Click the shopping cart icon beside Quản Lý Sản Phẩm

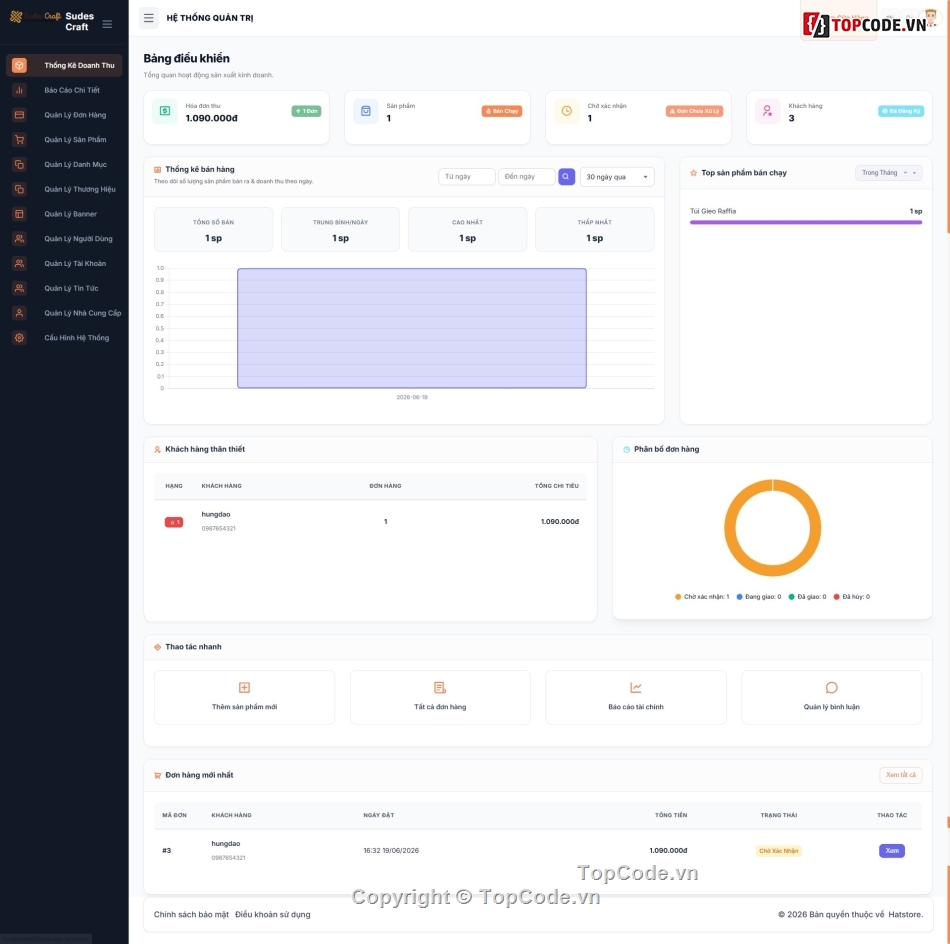point(19,140)
